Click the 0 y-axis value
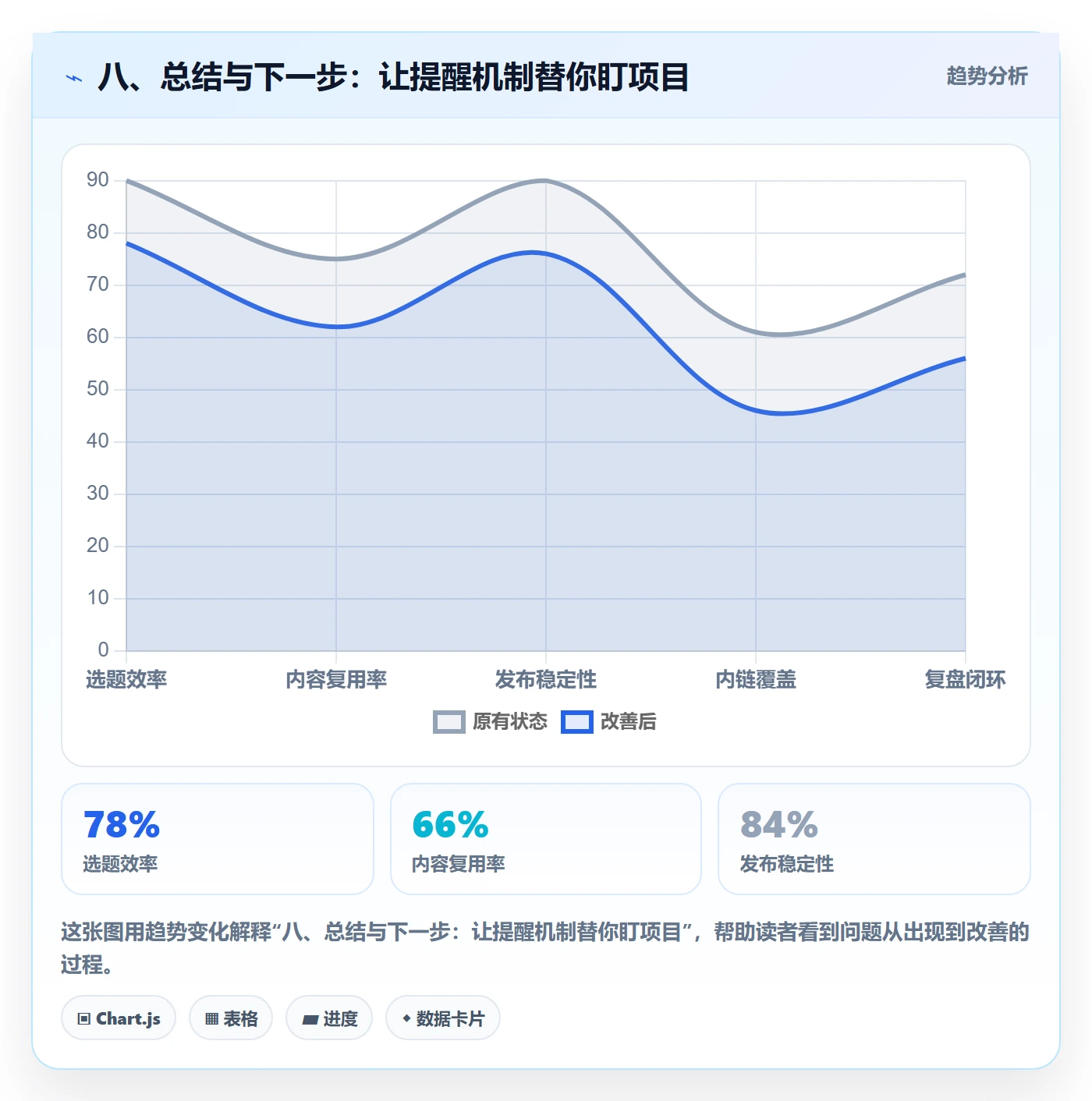Image resolution: width=1092 pixels, height=1101 pixels. tap(103, 650)
